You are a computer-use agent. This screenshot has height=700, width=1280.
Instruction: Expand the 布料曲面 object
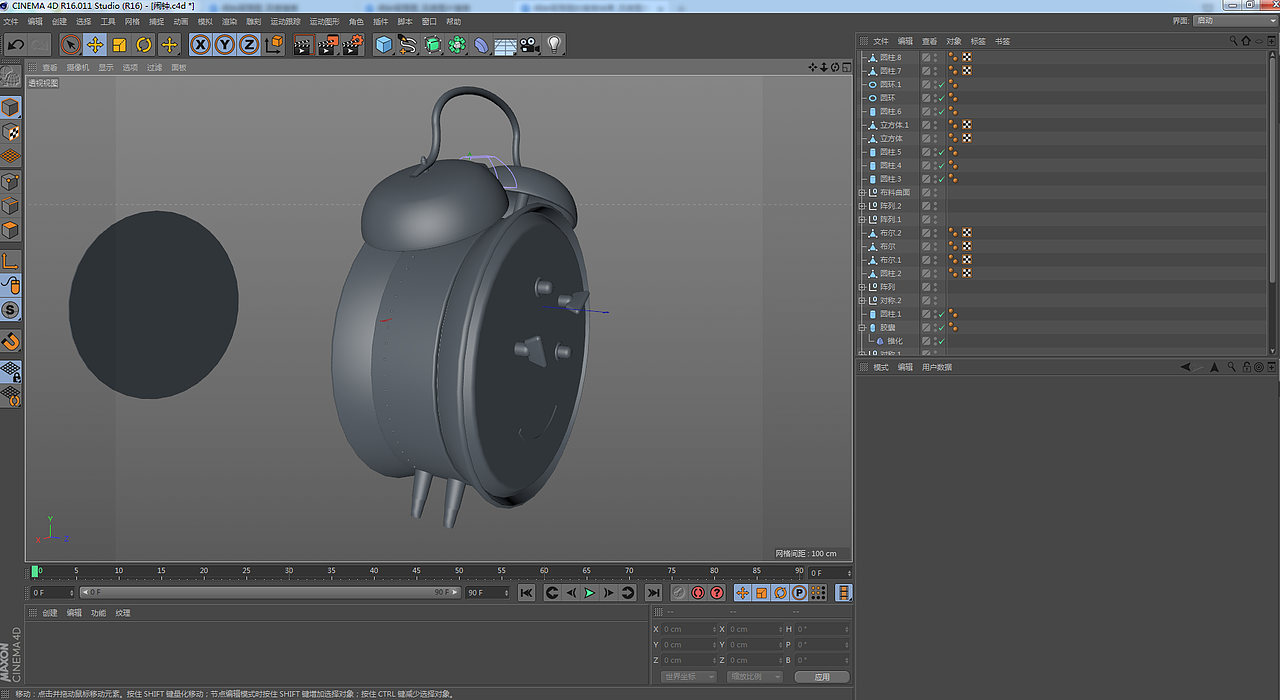(862, 192)
